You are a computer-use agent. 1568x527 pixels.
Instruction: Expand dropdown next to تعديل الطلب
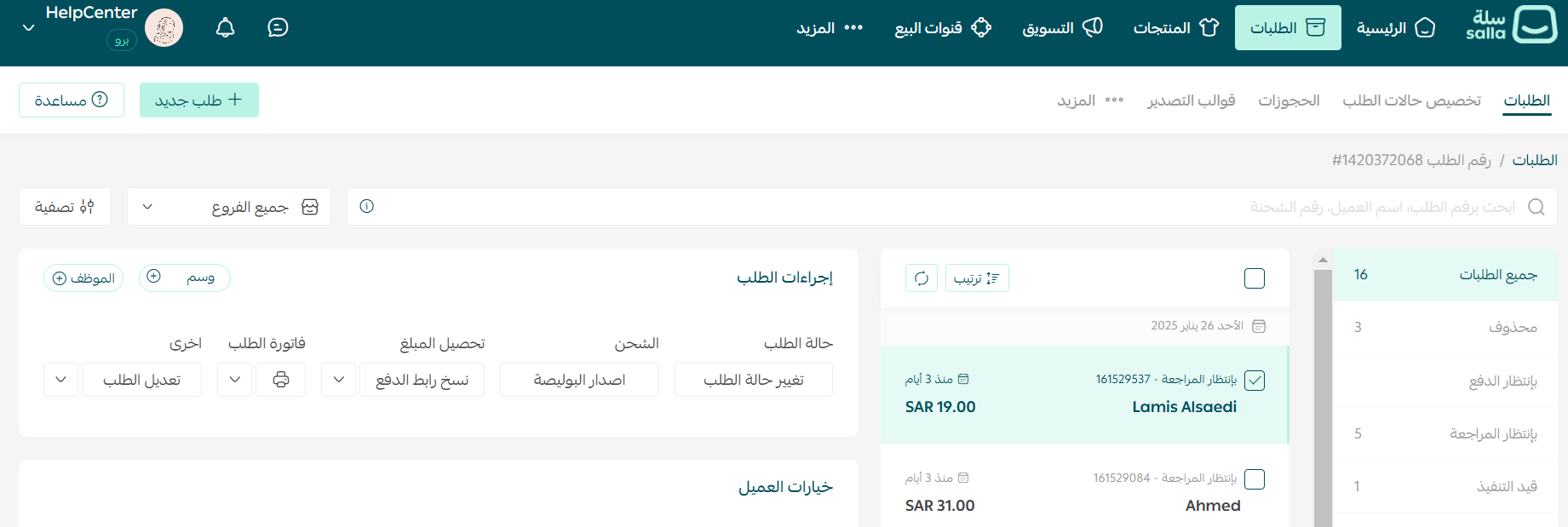tap(61, 380)
